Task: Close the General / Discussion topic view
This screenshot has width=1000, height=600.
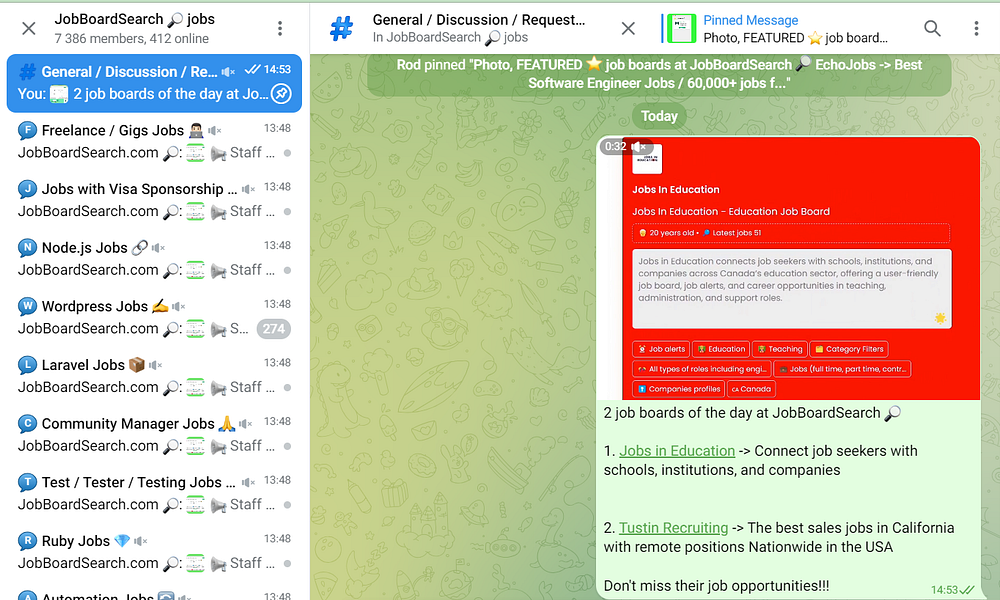Action: [628, 28]
